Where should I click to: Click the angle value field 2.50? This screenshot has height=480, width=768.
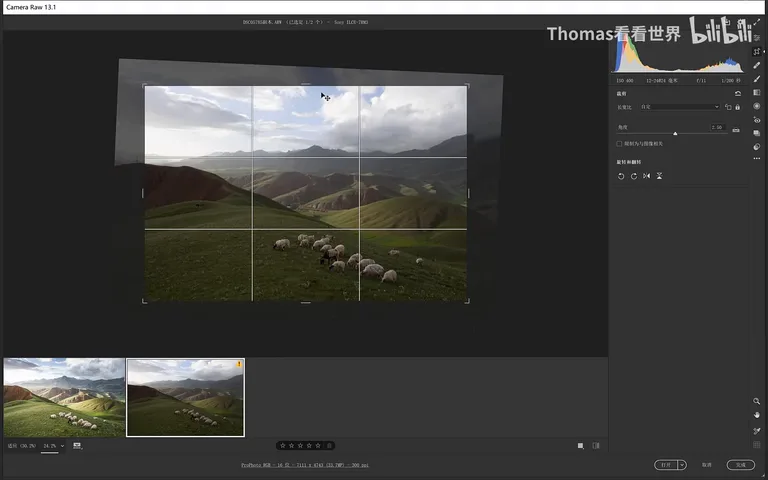click(718, 127)
